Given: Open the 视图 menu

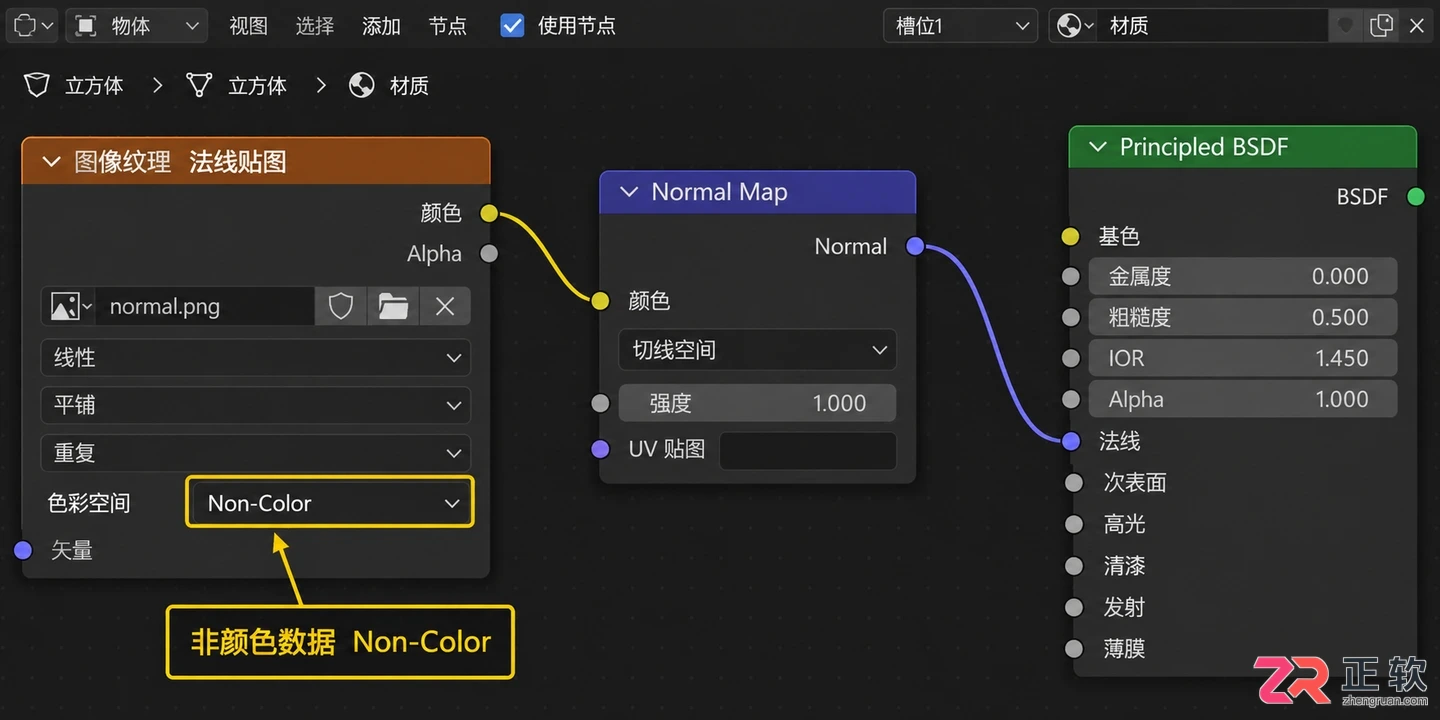Looking at the screenshot, I should [248, 26].
